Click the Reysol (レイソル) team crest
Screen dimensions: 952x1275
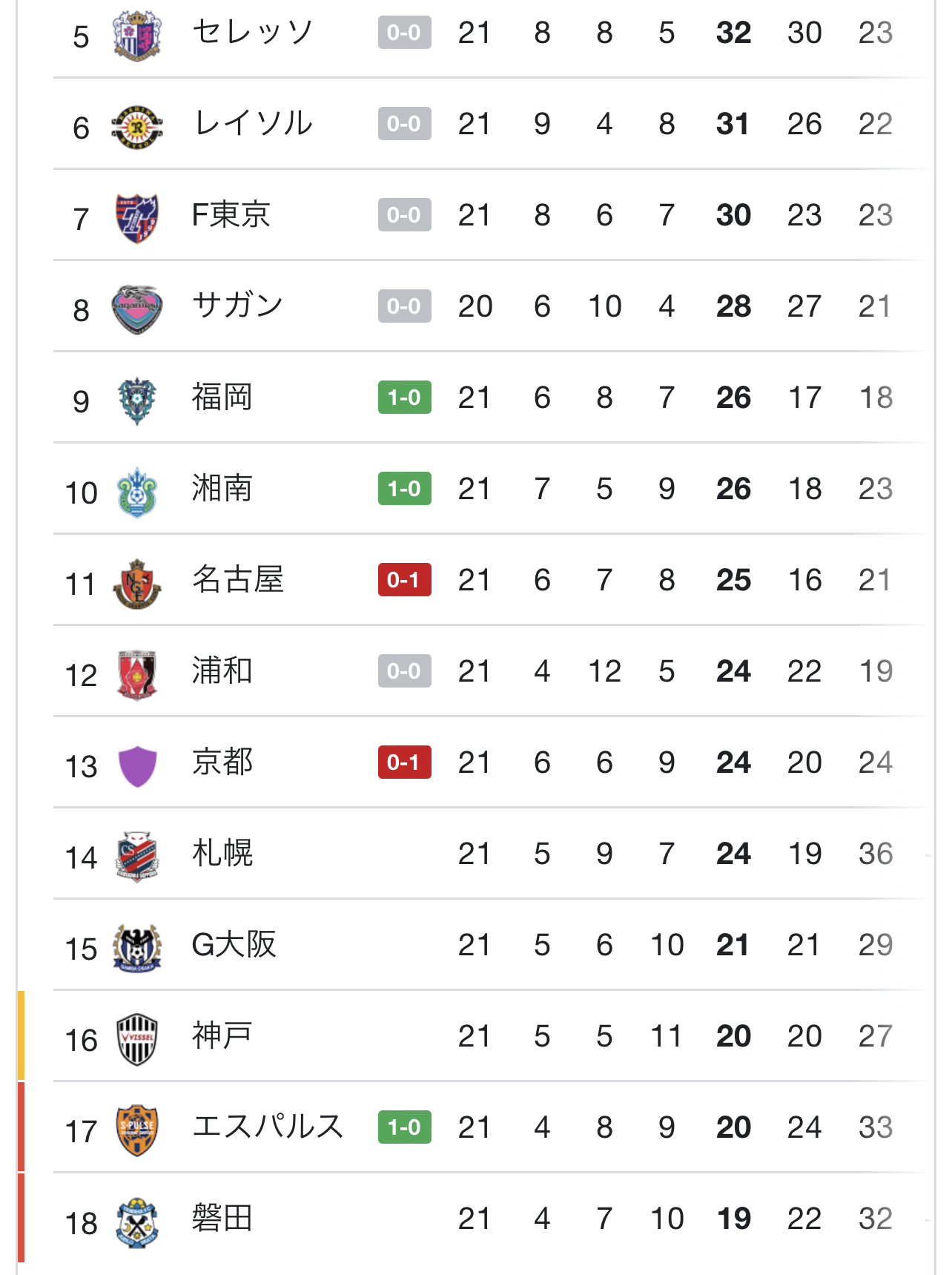point(137,127)
